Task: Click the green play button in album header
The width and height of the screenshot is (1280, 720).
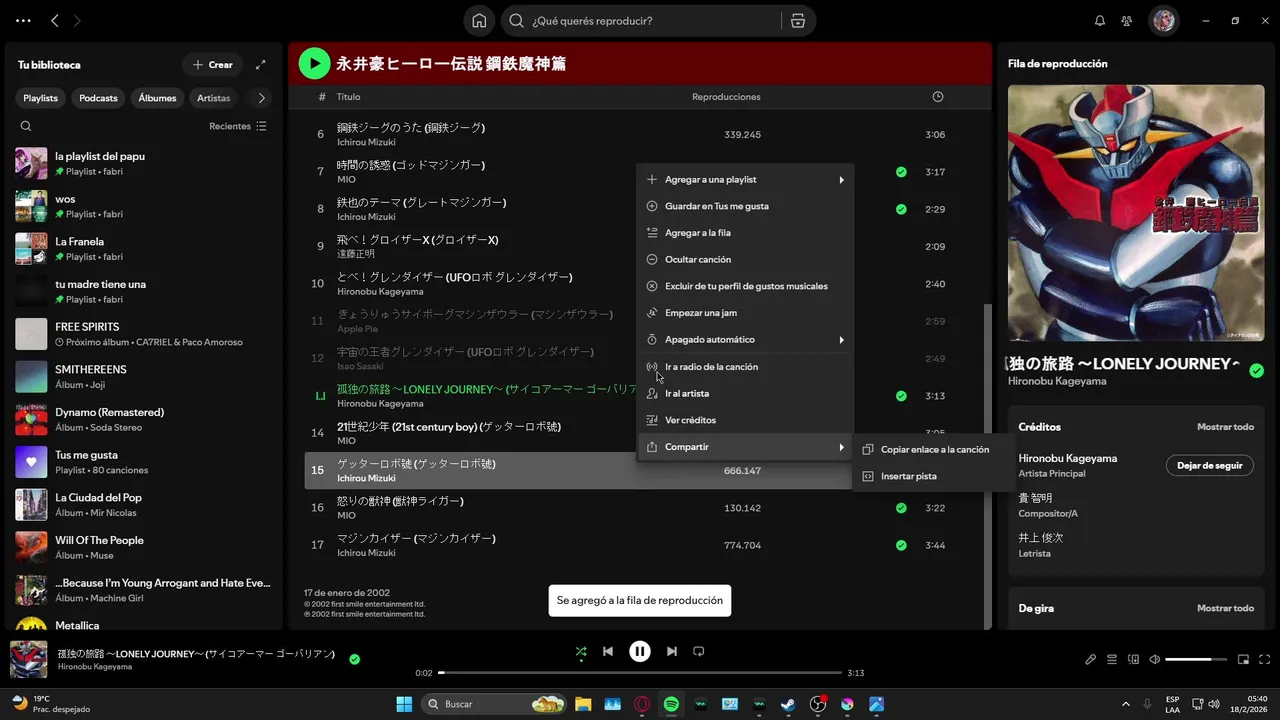Action: tap(314, 64)
